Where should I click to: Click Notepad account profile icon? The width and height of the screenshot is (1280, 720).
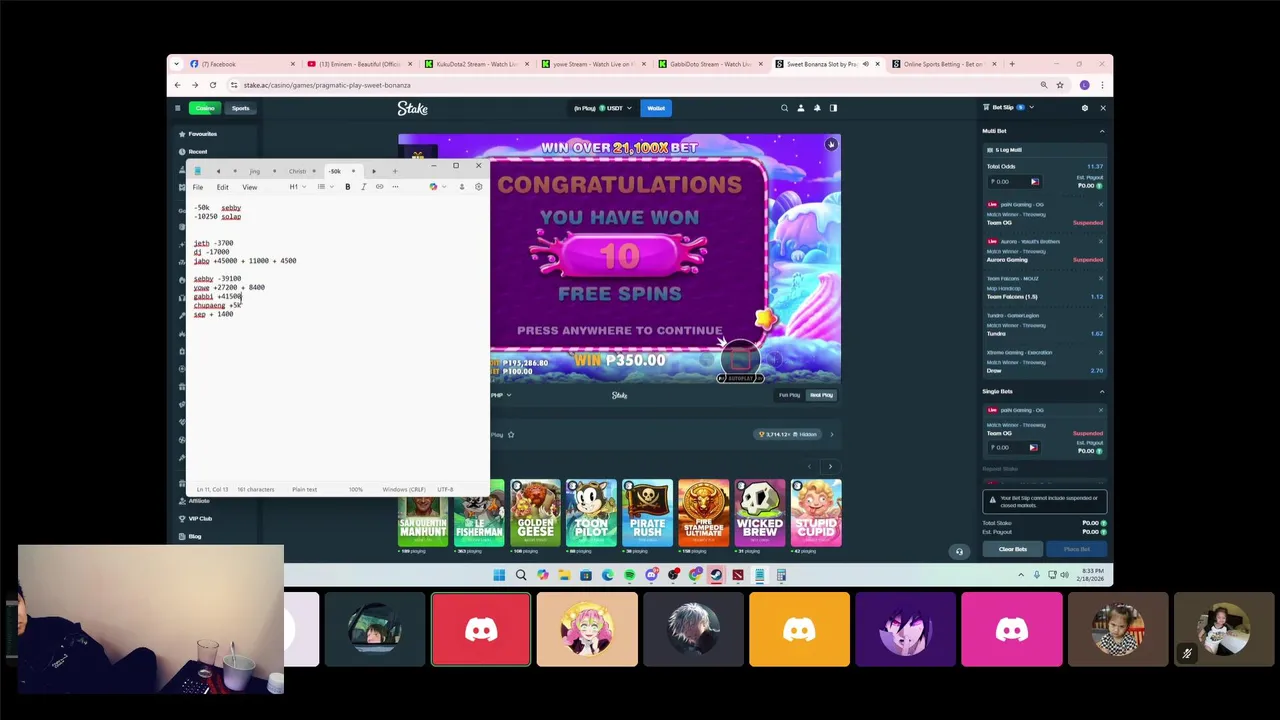click(461, 187)
